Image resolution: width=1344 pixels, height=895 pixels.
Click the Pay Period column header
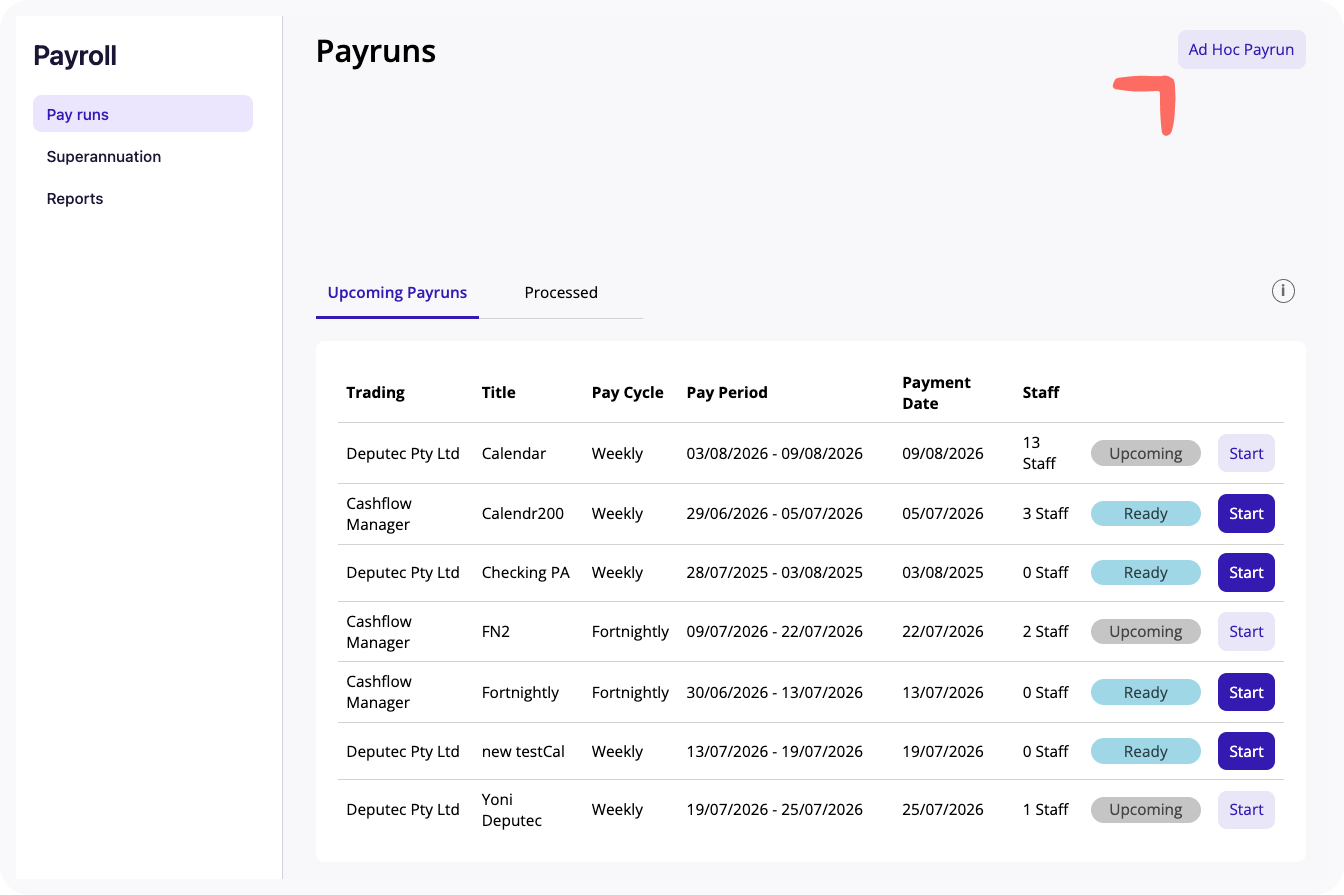[727, 392]
